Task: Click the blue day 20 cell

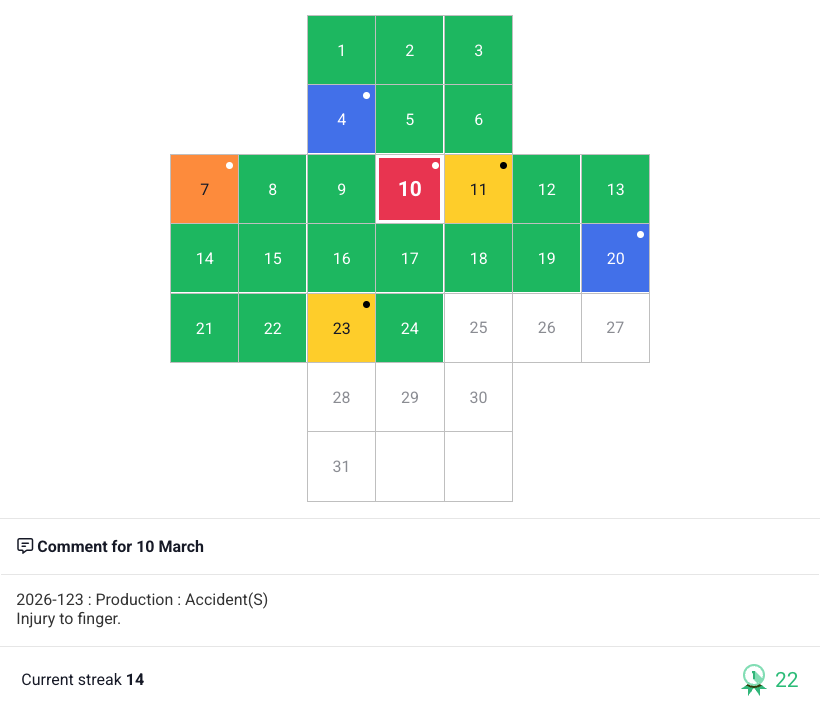Action: [x=615, y=258]
